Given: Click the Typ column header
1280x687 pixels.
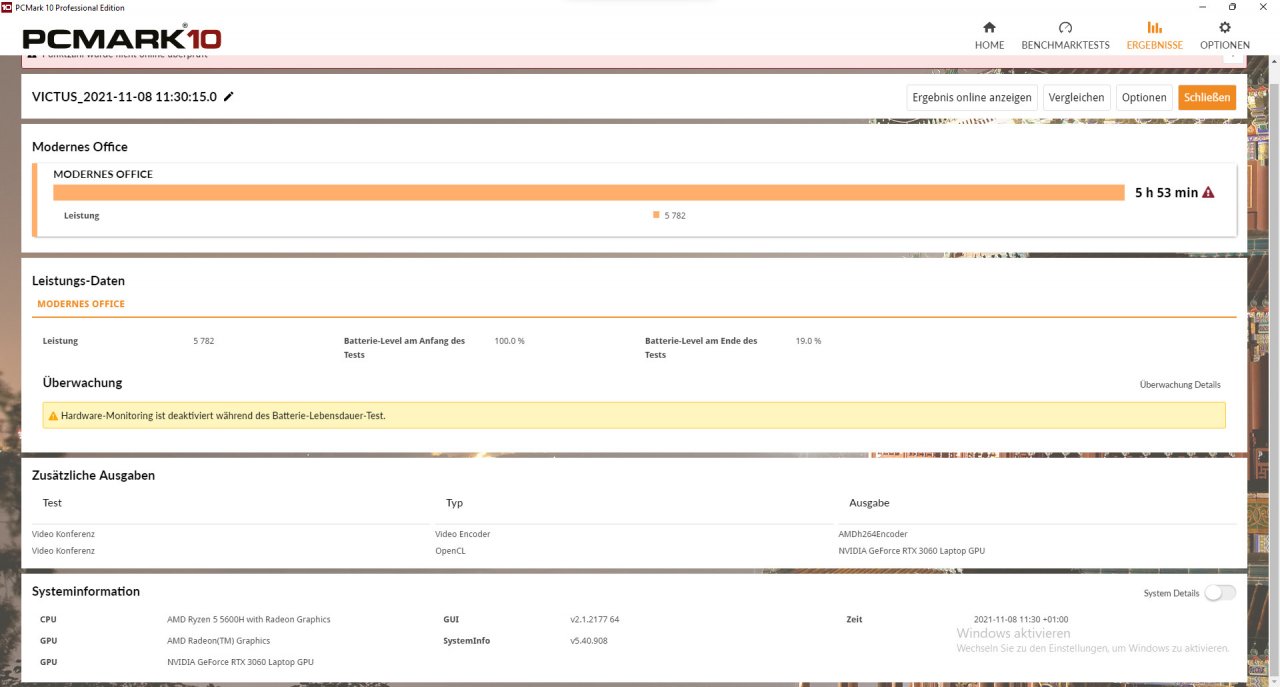Looking at the screenshot, I should [454, 503].
